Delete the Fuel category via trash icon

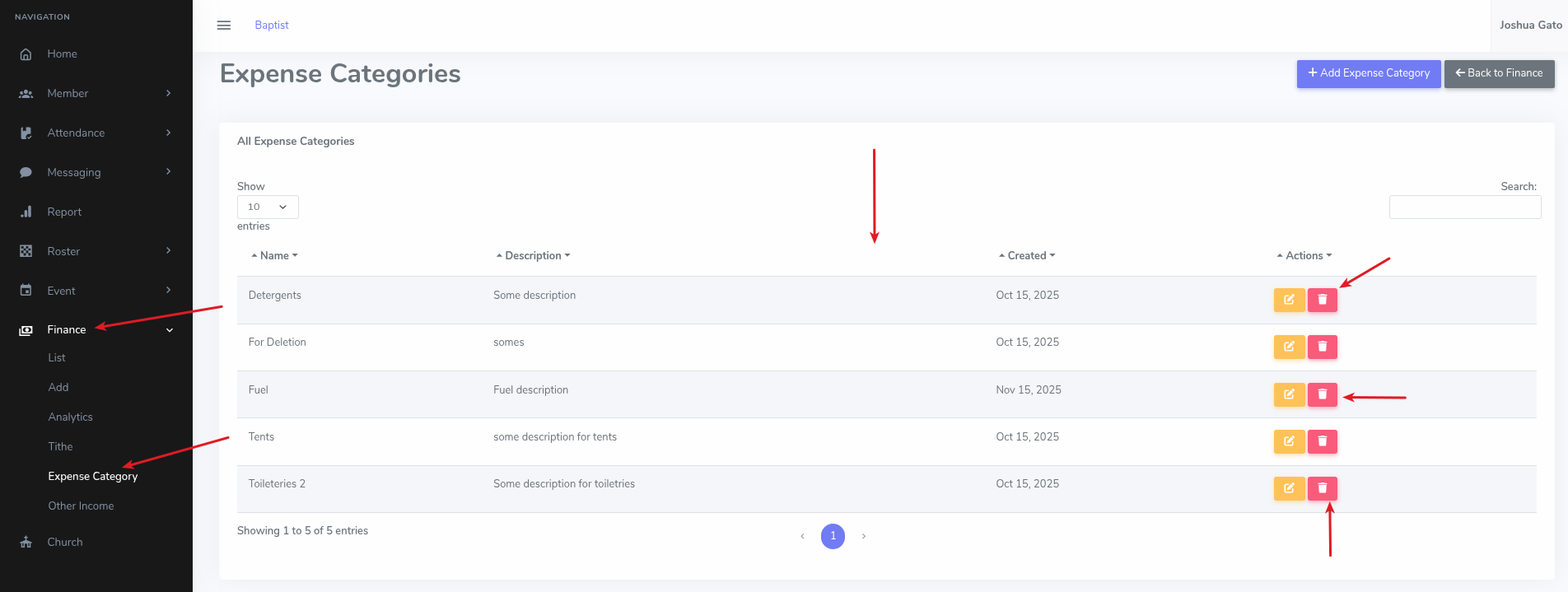click(1322, 394)
